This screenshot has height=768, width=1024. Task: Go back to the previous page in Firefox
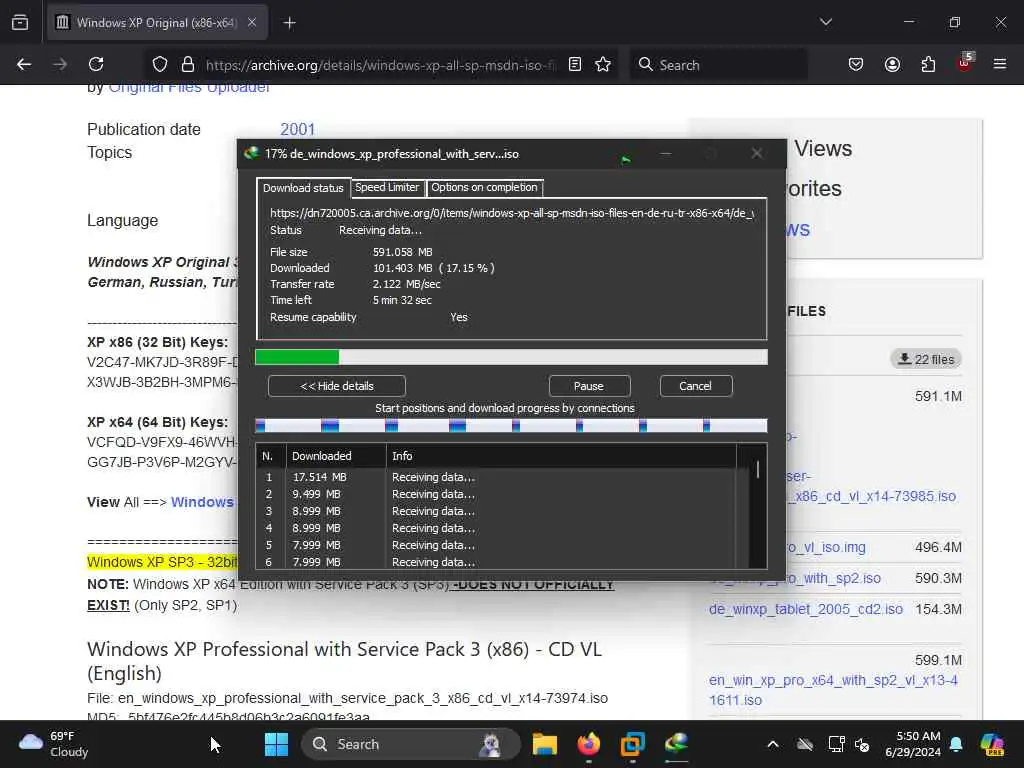point(24,64)
